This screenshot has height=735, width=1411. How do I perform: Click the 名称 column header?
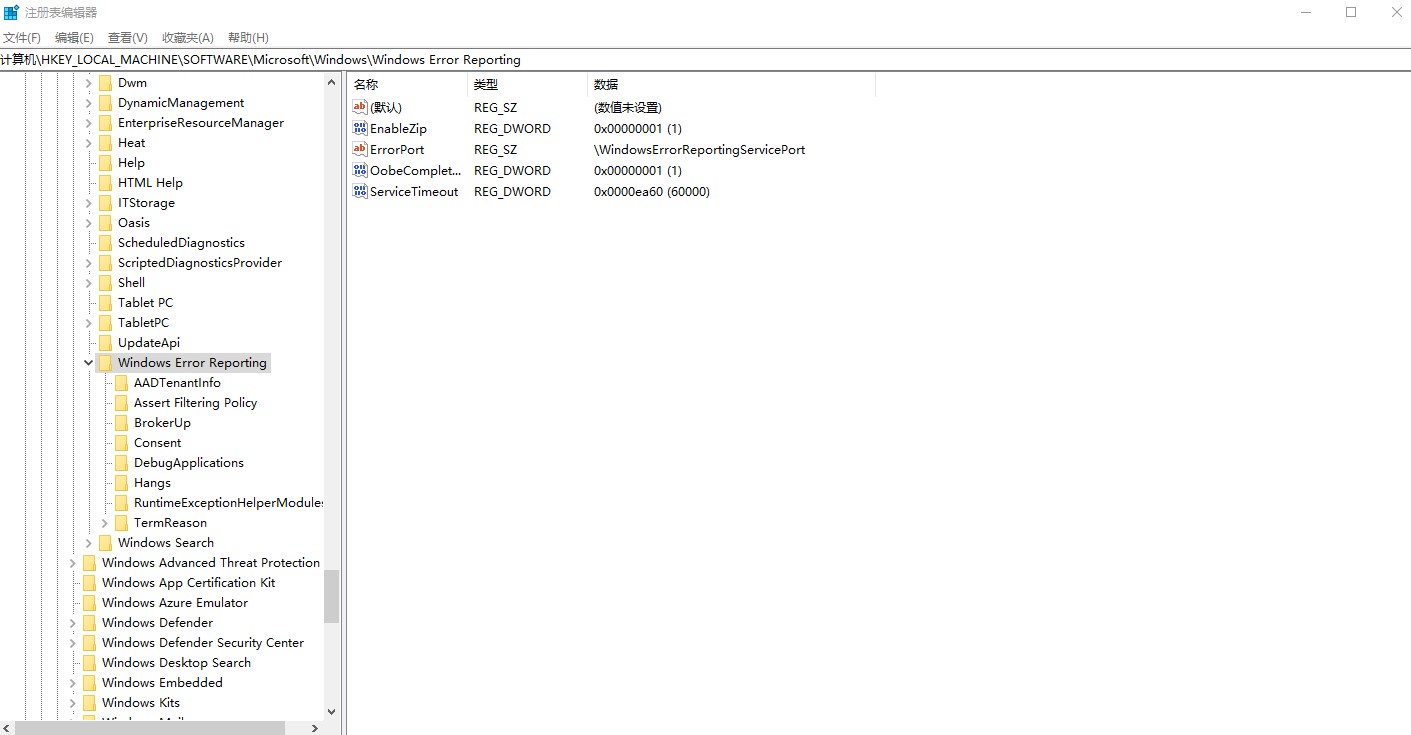pos(405,84)
